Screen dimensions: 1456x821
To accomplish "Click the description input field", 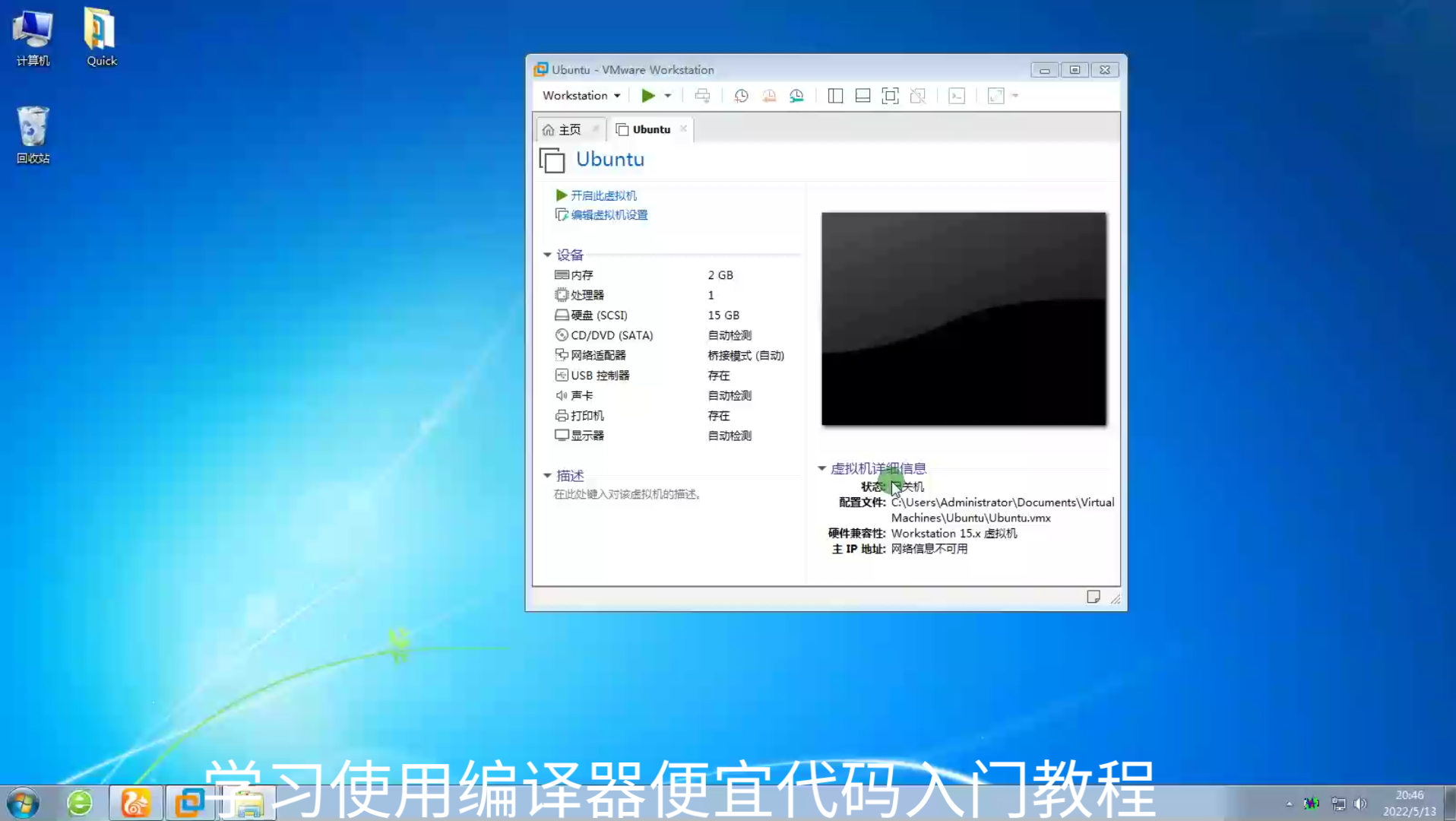I will [x=627, y=494].
